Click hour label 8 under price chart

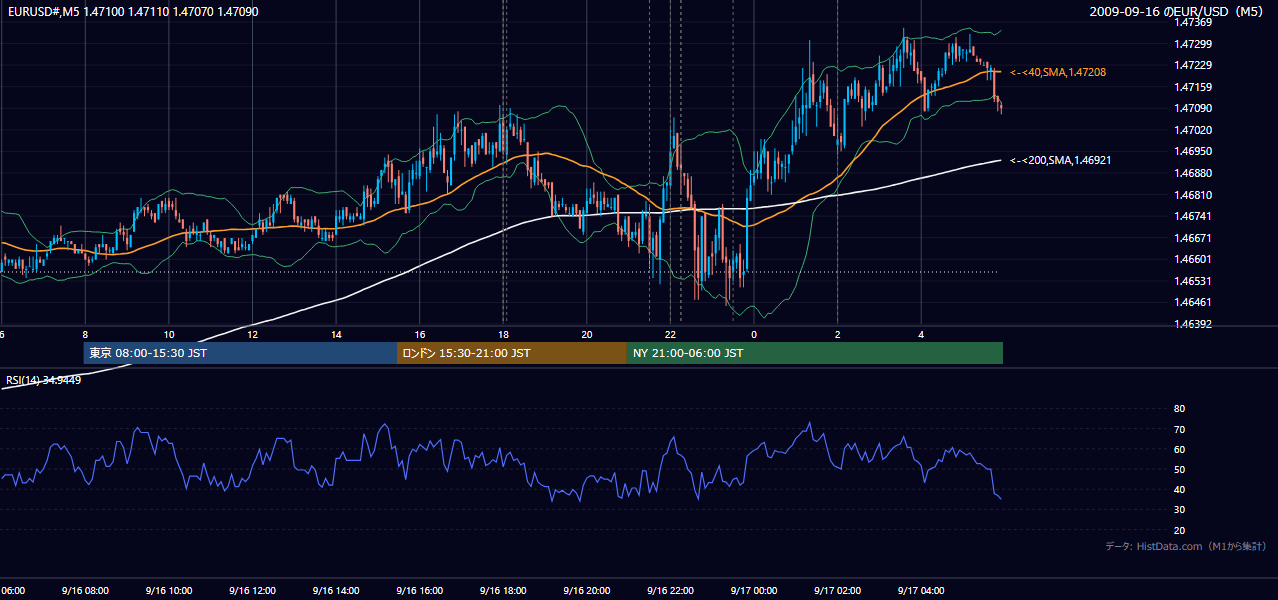tap(85, 334)
